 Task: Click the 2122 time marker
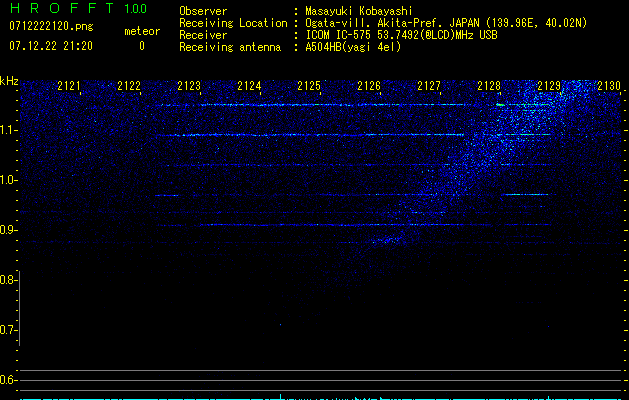129,86
